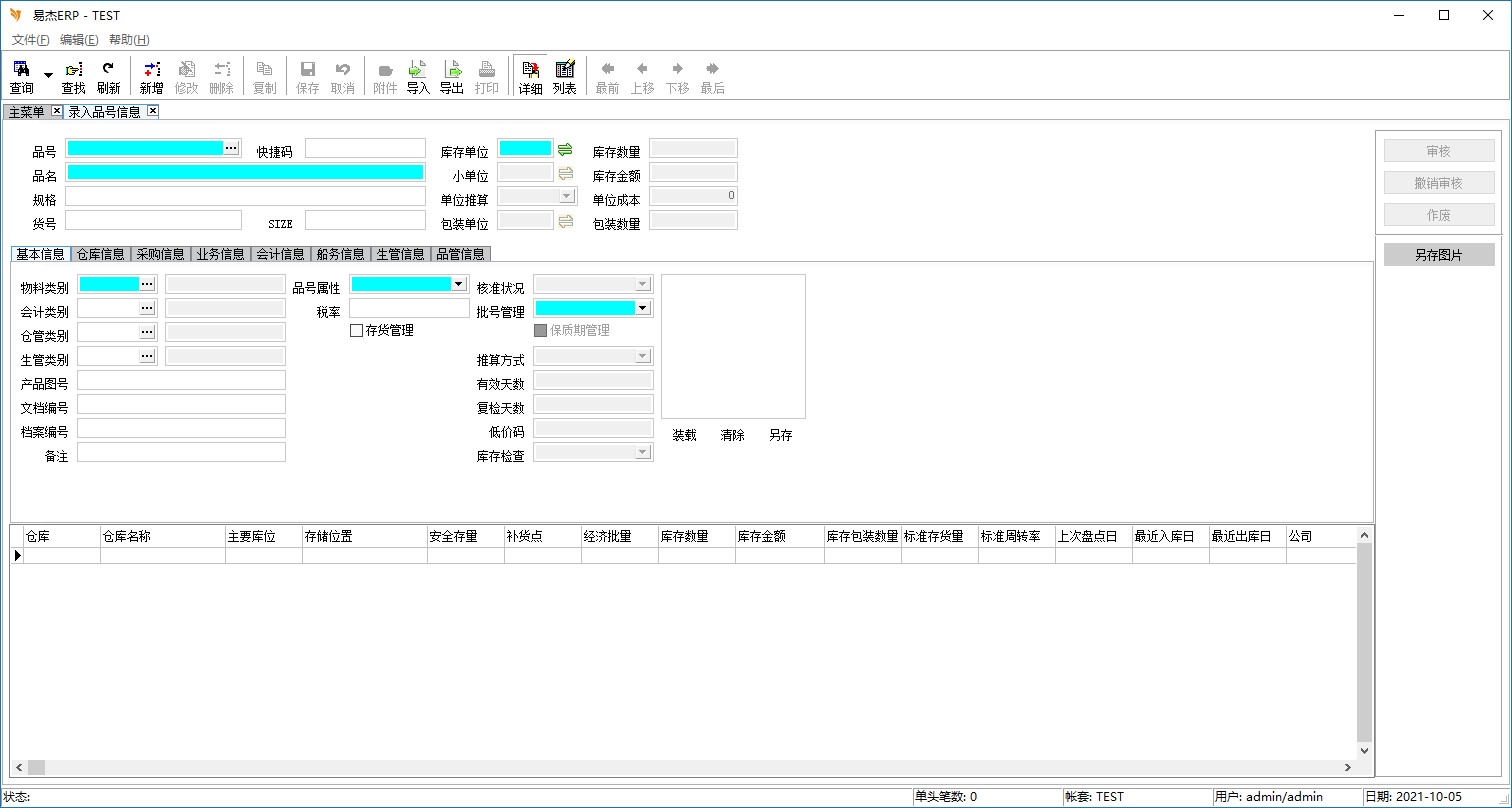Enable the 存货管理 checkbox
1512x808 pixels.
pos(357,331)
